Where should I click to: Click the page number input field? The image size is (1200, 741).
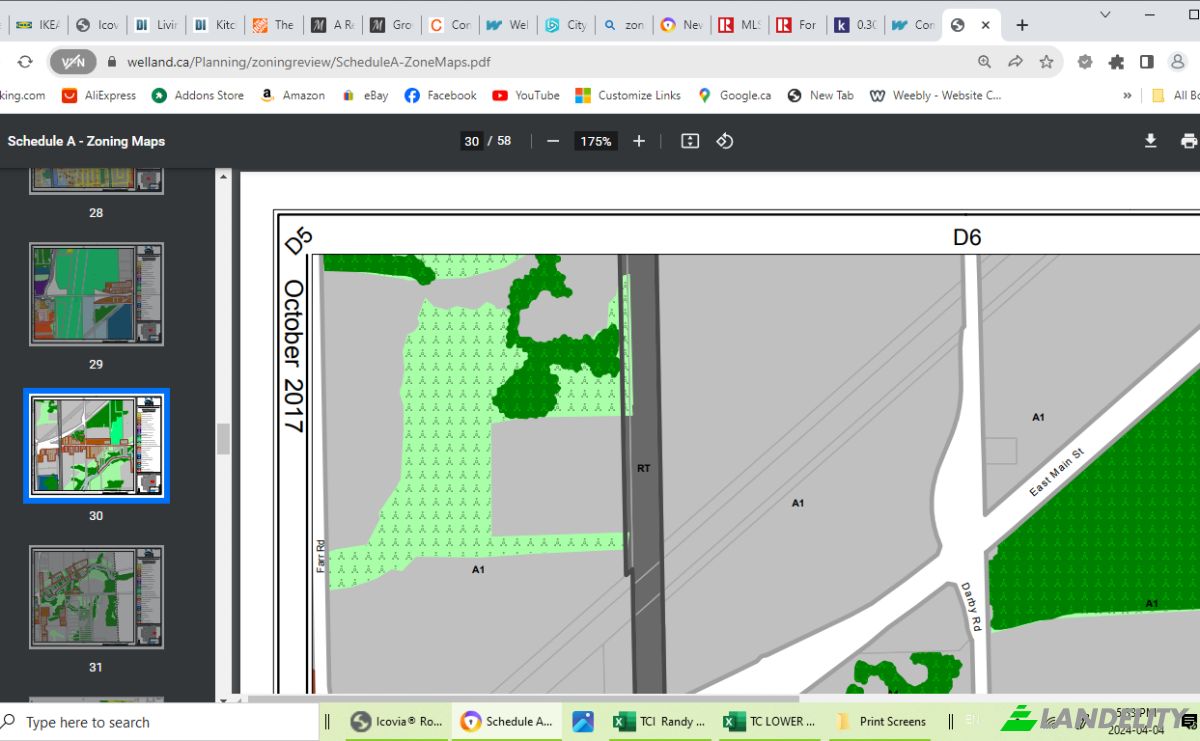(x=472, y=141)
